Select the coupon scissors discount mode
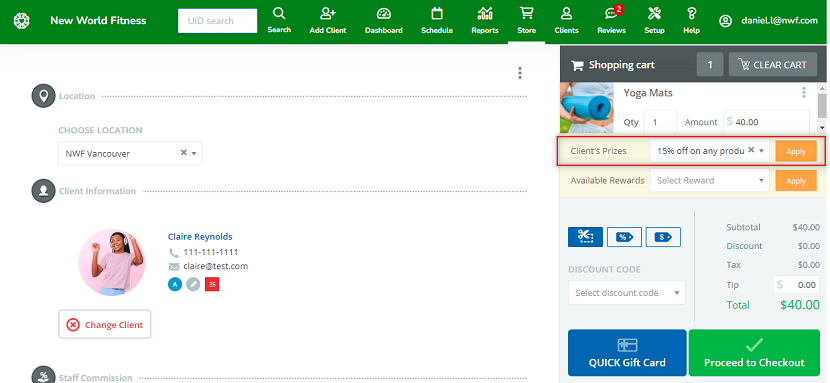The width and height of the screenshot is (830, 383). click(x=585, y=237)
